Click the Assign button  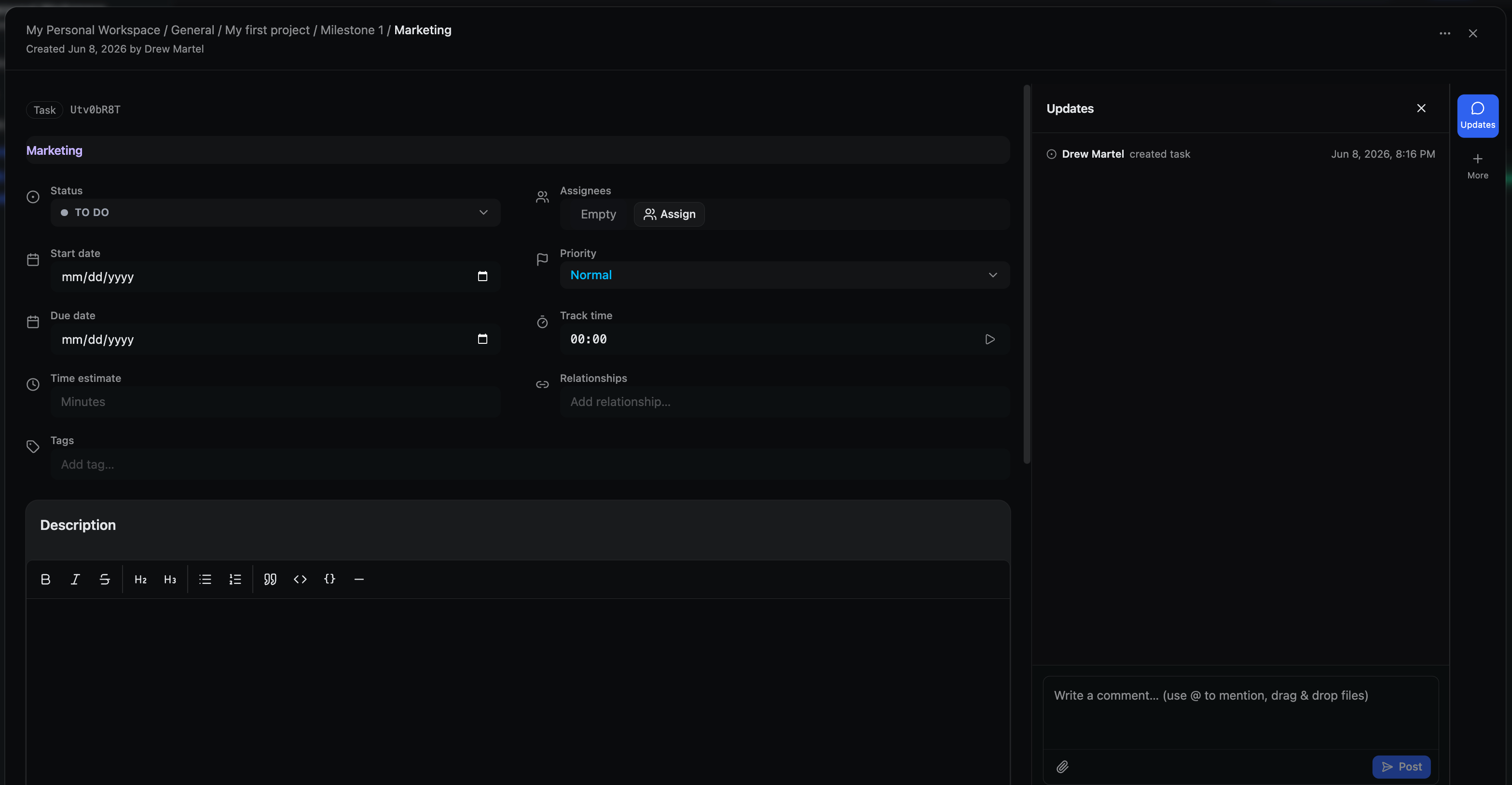[669, 214]
